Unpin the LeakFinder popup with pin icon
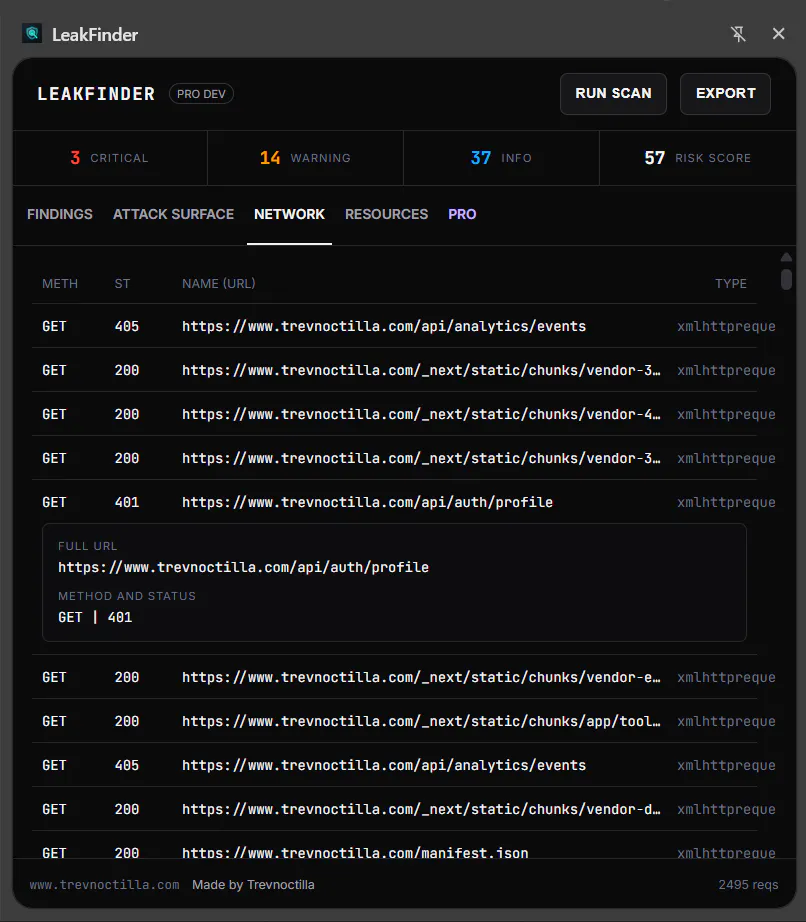Screen dimensions: 806x922 click(x=738, y=34)
